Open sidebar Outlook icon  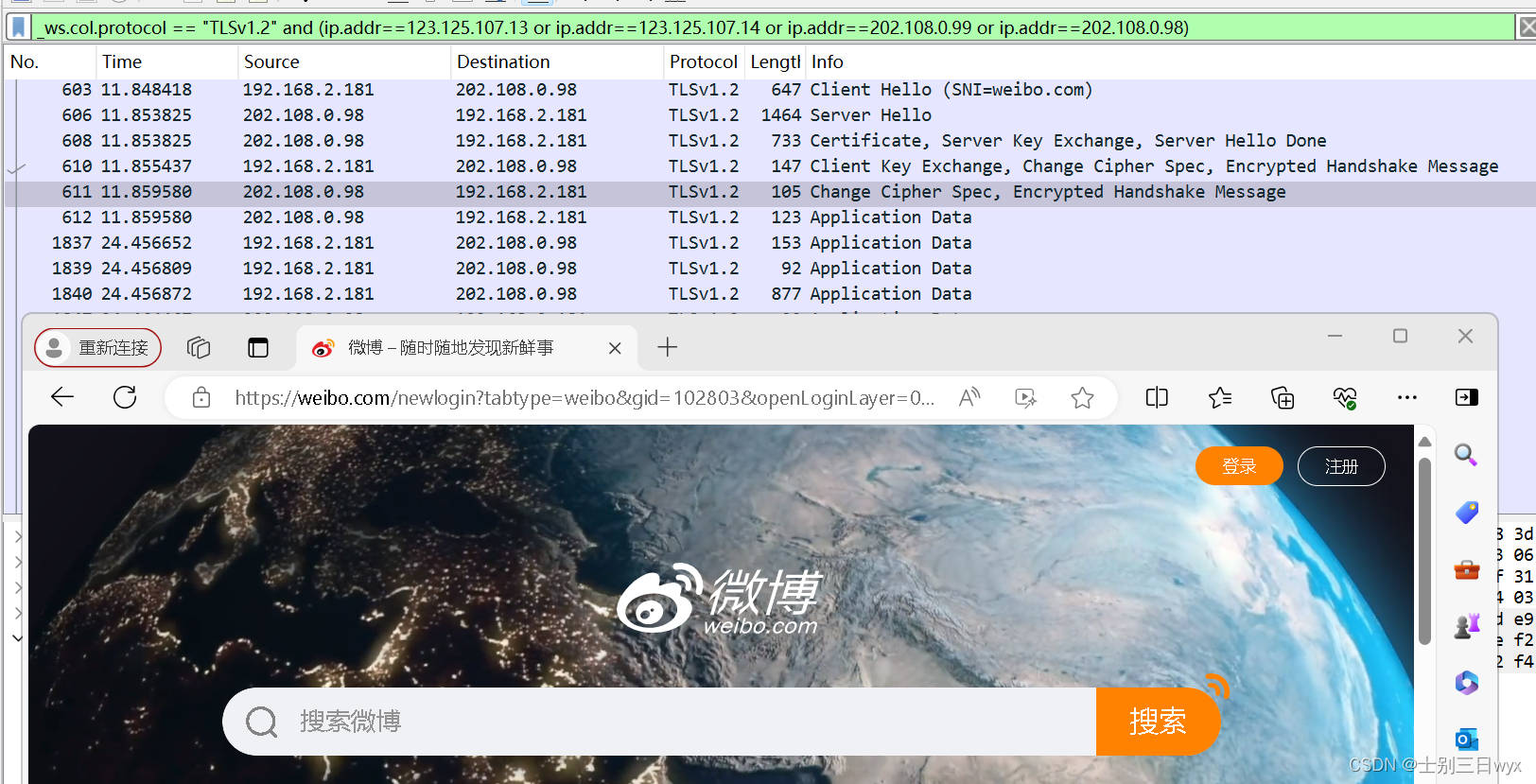click(1466, 739)
